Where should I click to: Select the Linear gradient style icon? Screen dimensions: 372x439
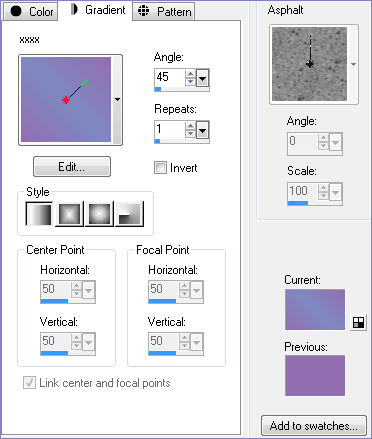point(39,214)
